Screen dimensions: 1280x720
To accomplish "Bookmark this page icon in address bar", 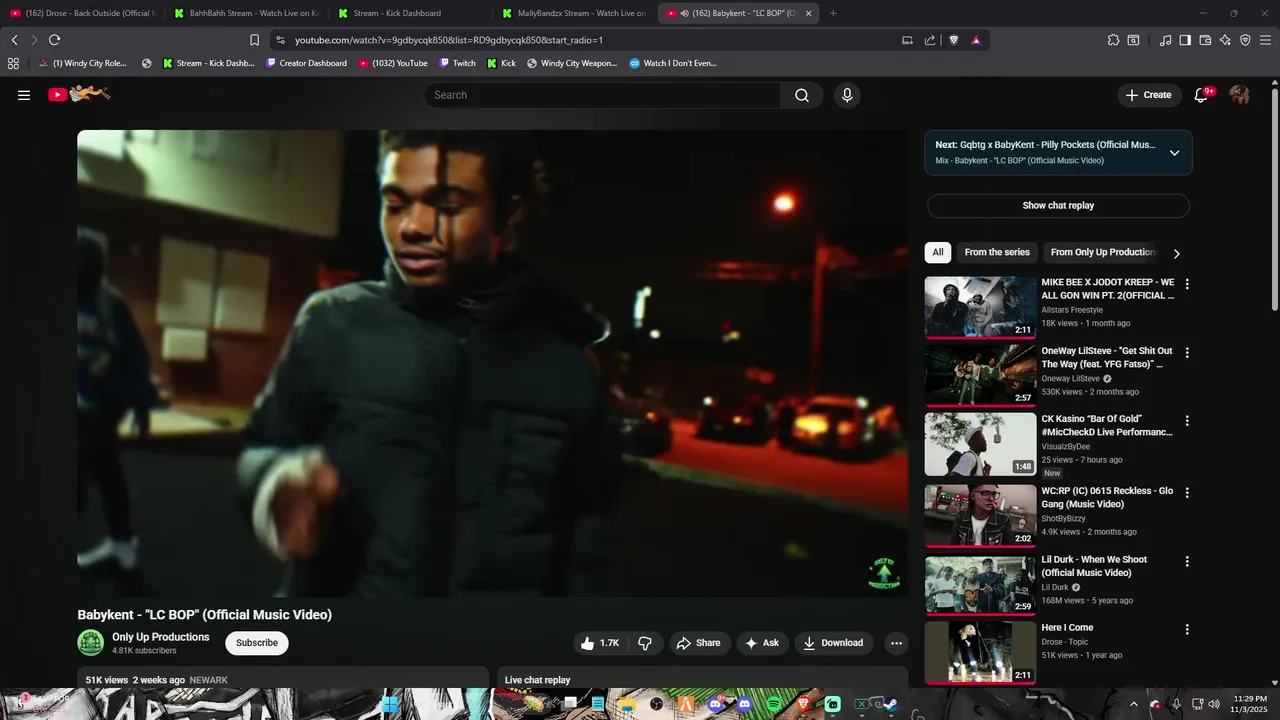I will (x=254, y=40).
